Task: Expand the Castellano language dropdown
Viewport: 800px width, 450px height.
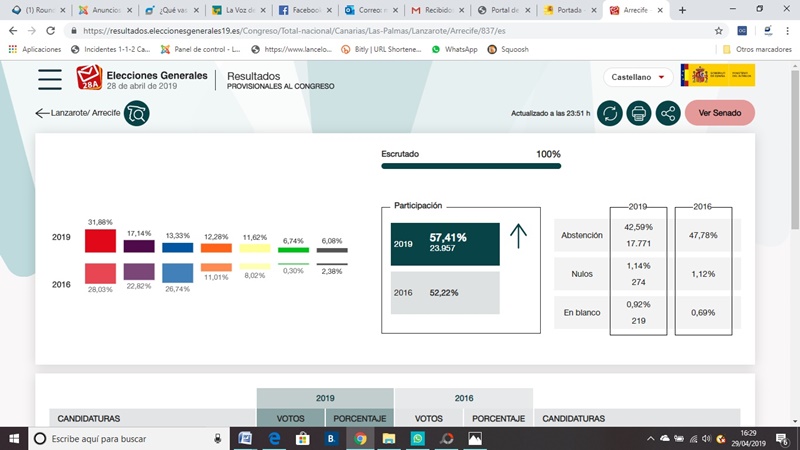Action: (x=636, y=76)
